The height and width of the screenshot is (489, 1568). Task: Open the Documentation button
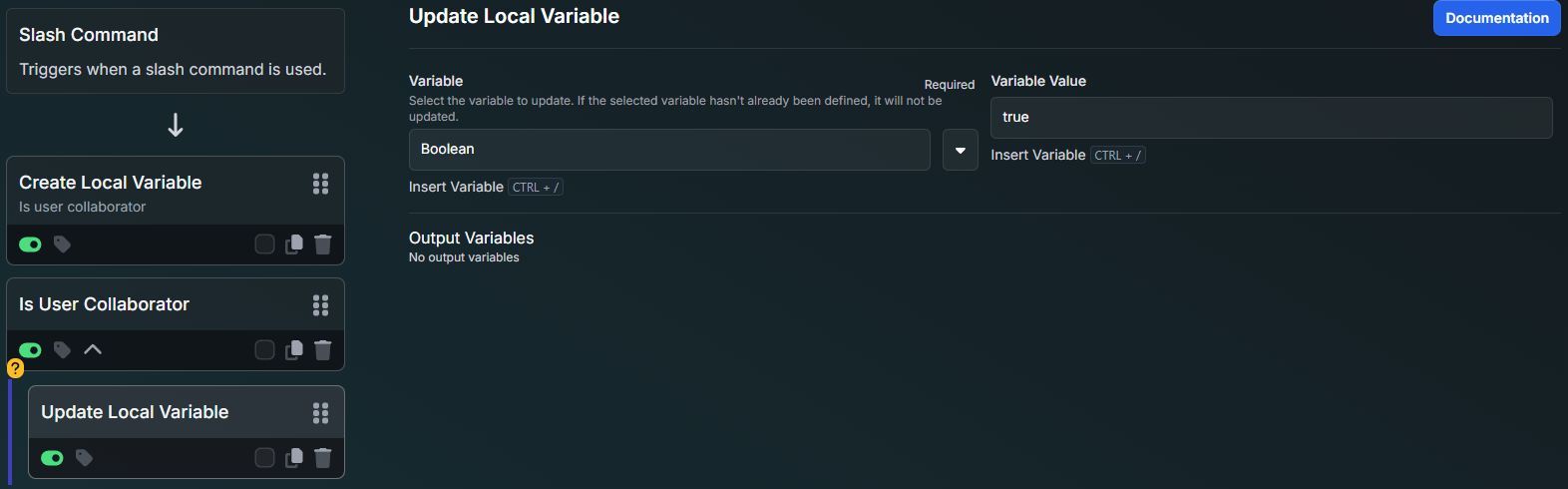[1497, 18]
